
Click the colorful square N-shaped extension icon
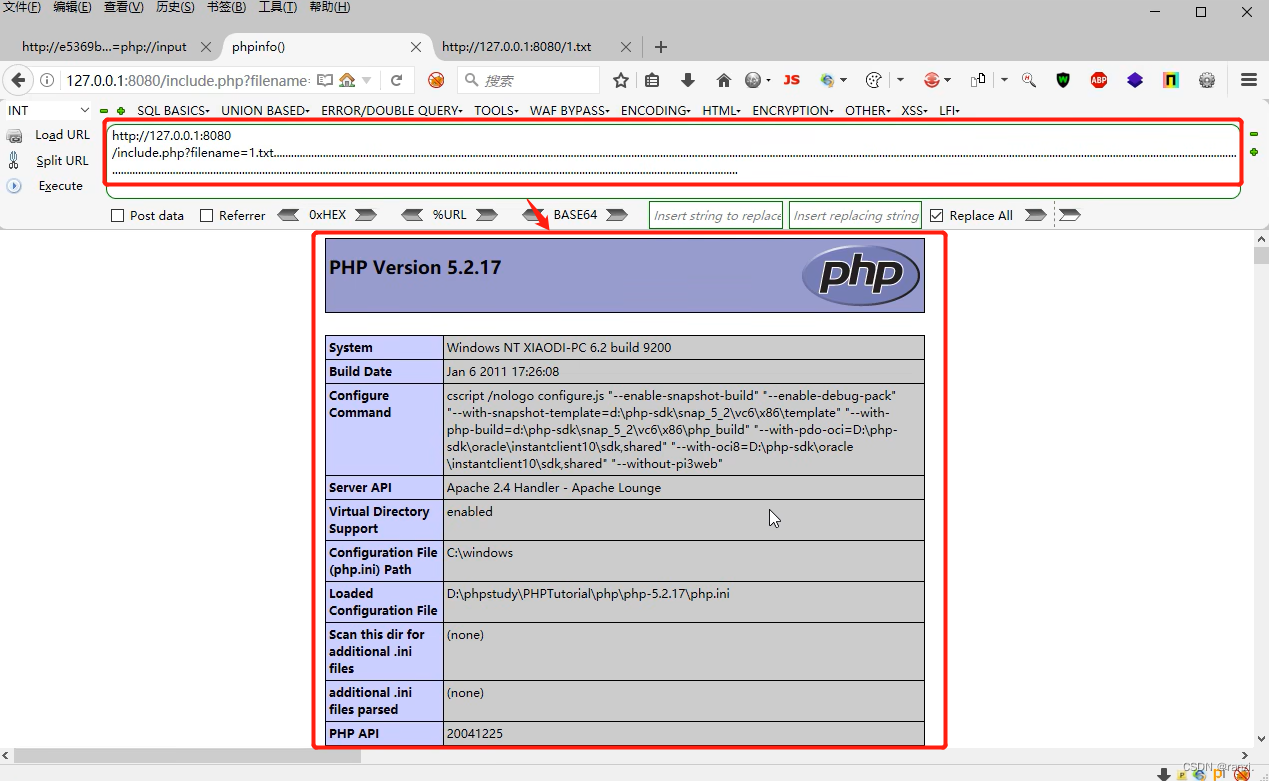pos(1171,80)
